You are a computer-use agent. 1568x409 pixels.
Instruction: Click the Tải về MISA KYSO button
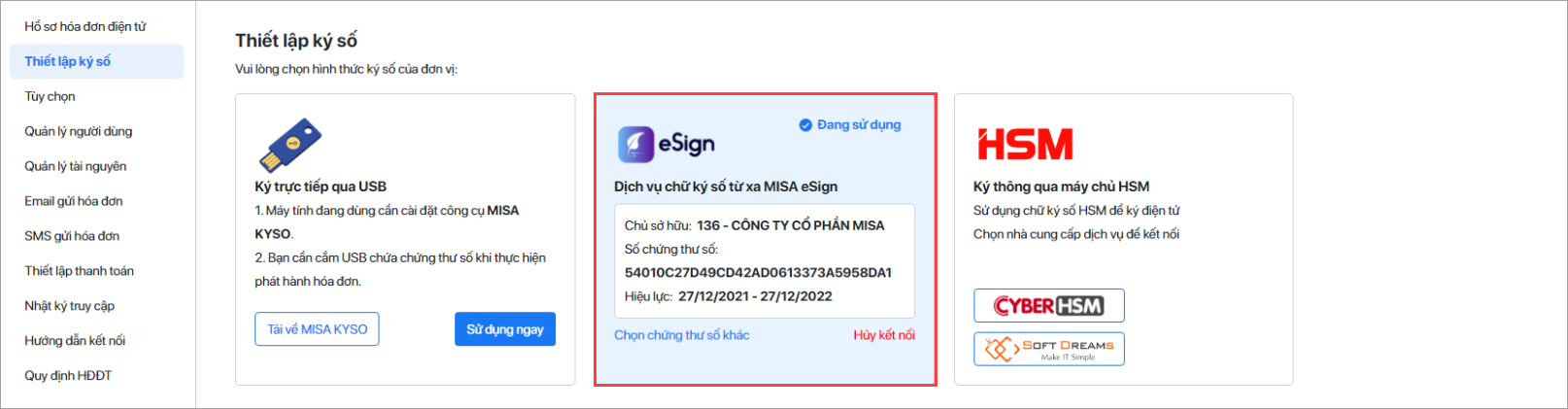point(318,329)
